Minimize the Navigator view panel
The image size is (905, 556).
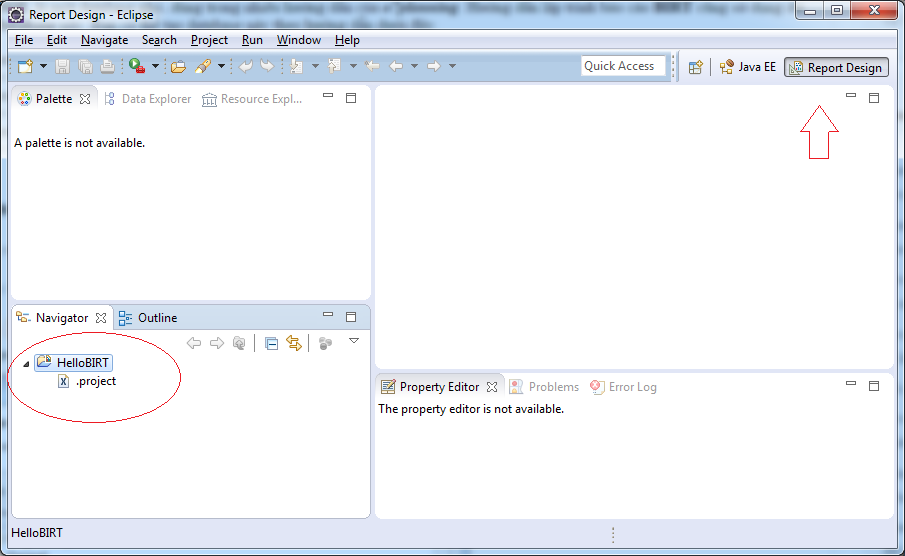pos(328,315)
